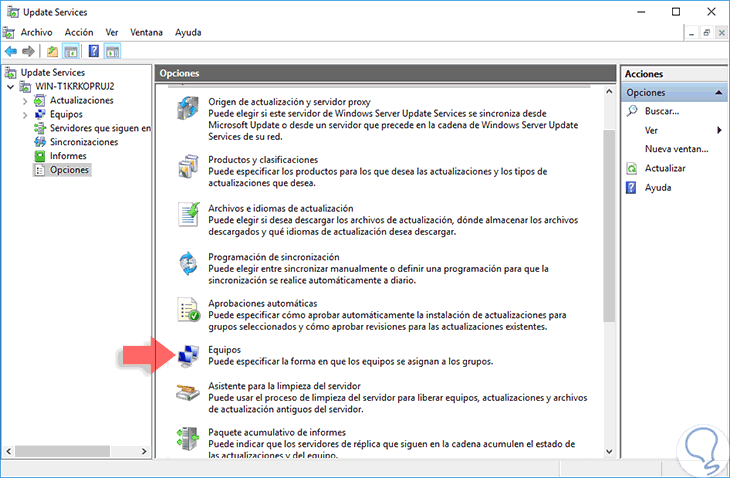Open the Archivo menu
The height and width of the screenshot is (478, 730).
click(x=36, y=33)
